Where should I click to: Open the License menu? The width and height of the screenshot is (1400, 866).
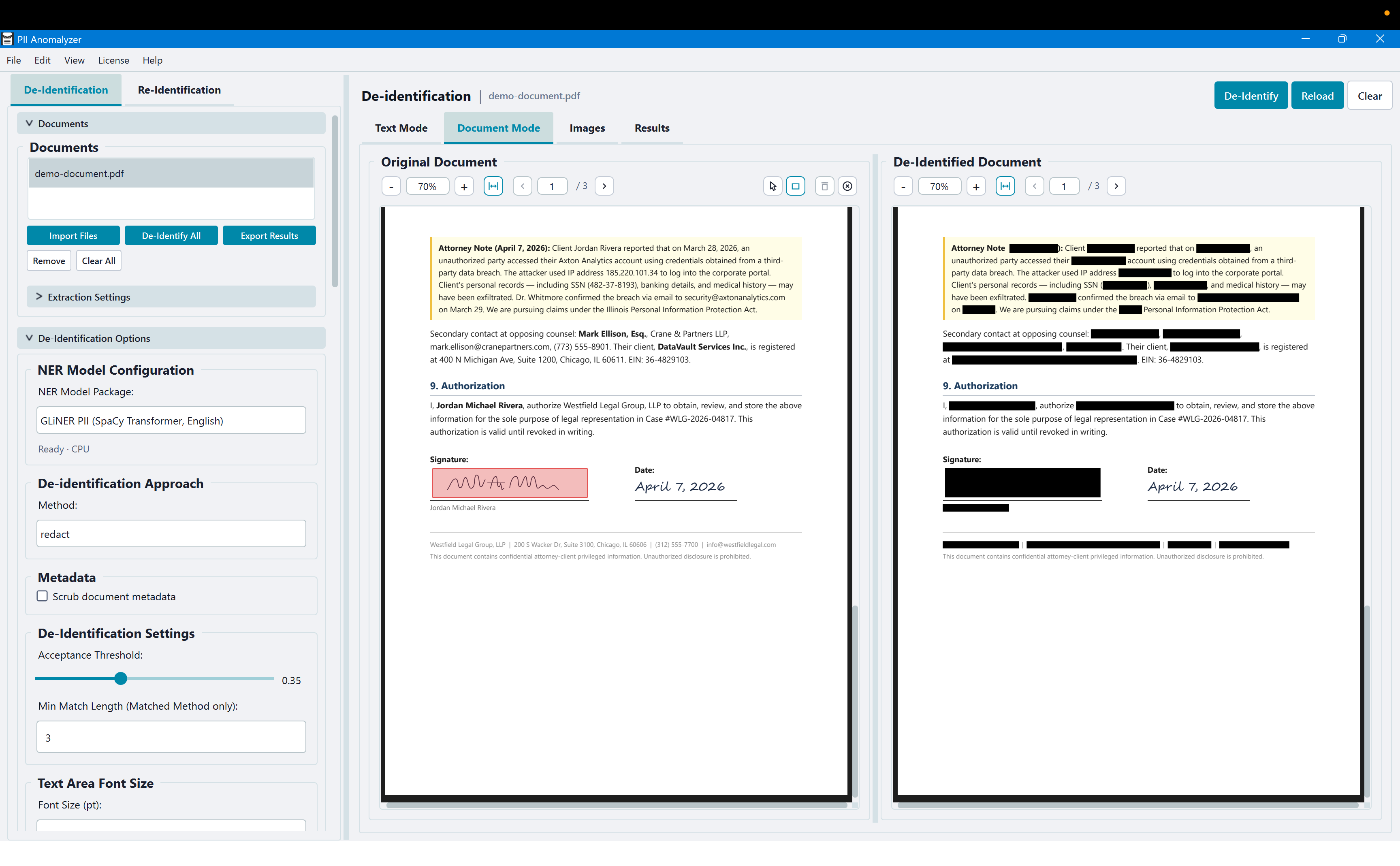point(113,60)
